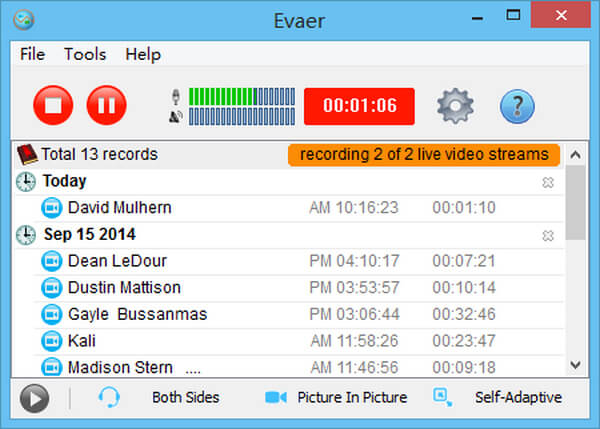Select the Kali record name
The image size is (600, 429).
pyautogui.click(x=82, y=341)
